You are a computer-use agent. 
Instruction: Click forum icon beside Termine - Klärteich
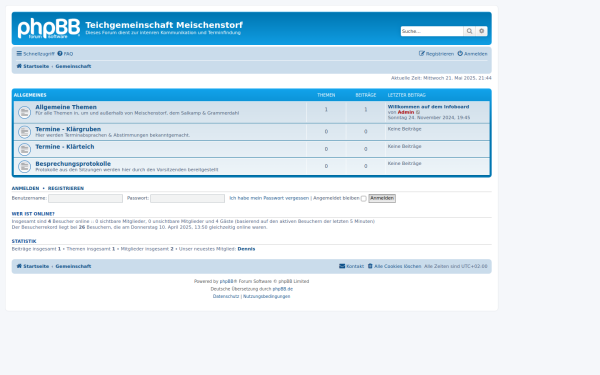click(24, 149)
